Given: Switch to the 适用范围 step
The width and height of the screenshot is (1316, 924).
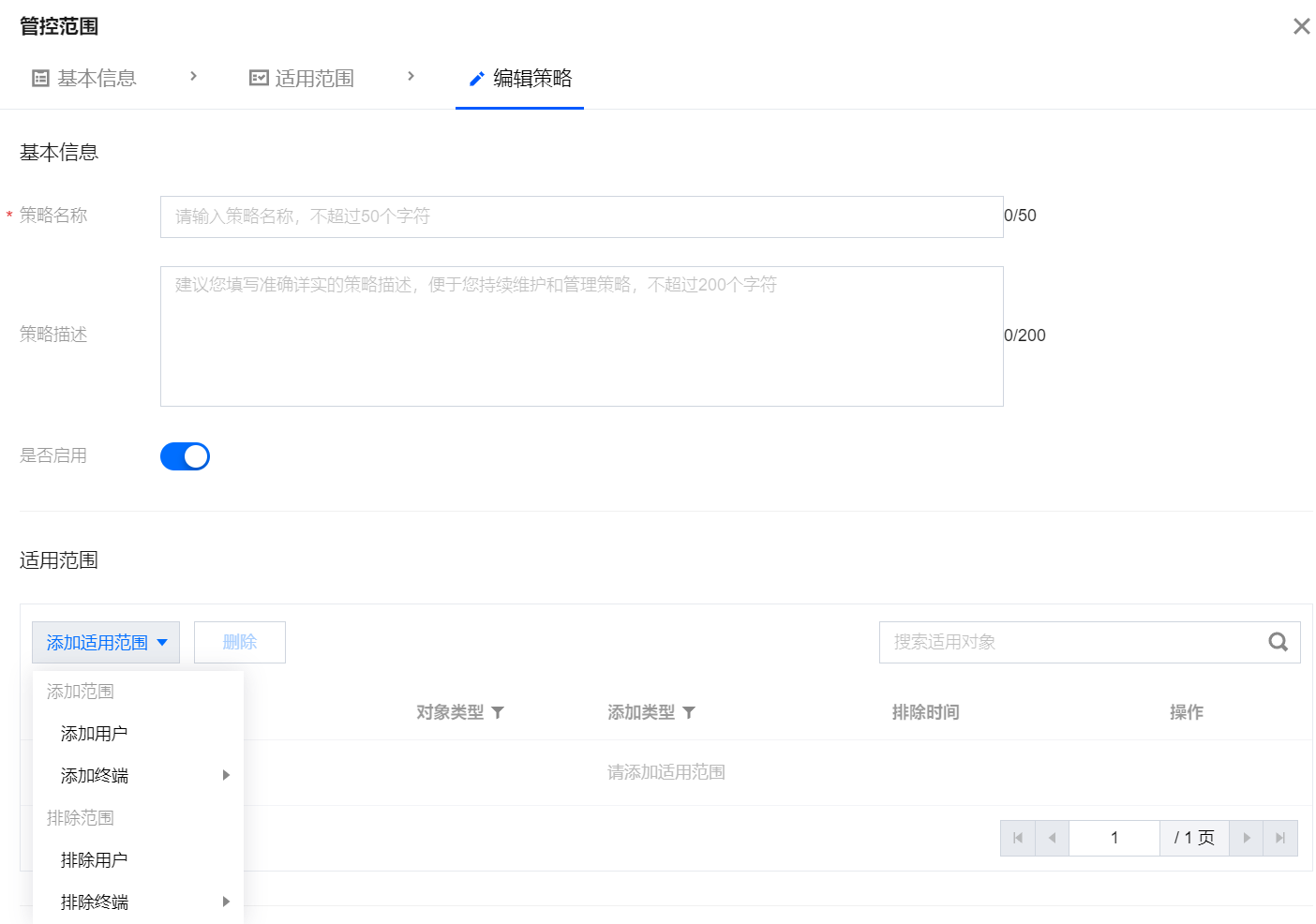Looking at the screenshot, I should coord(313,78).
